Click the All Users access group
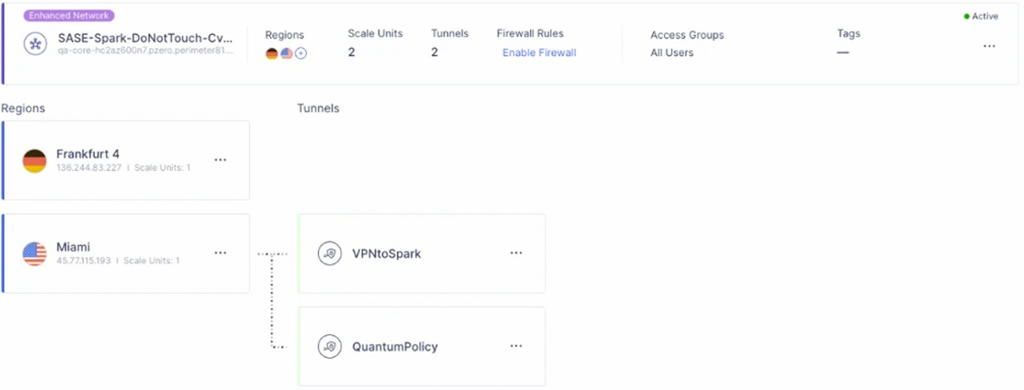1024x390 pixels. 672,53
